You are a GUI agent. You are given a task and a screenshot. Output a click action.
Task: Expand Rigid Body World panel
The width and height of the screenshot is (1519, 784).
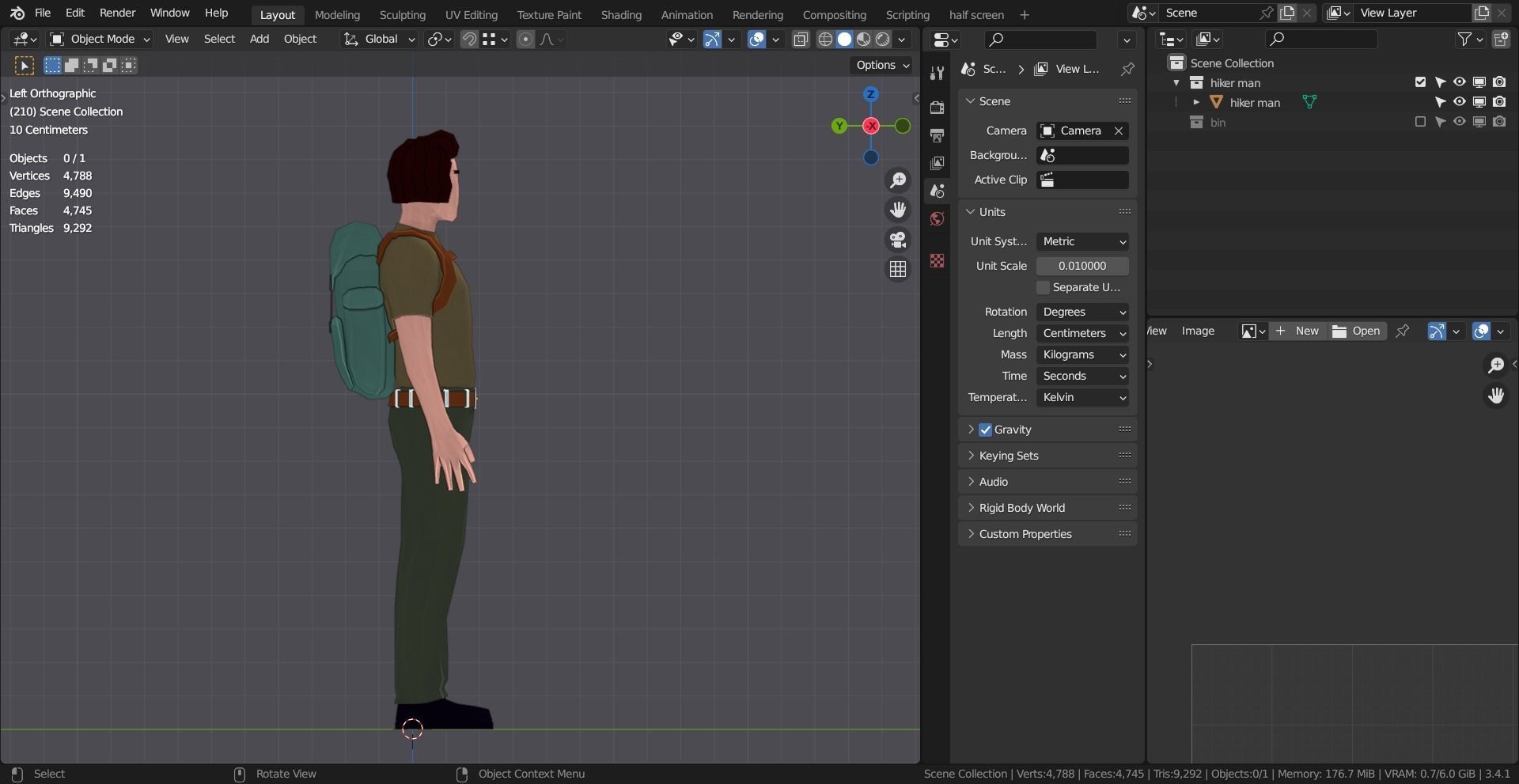pos(1047,508)
